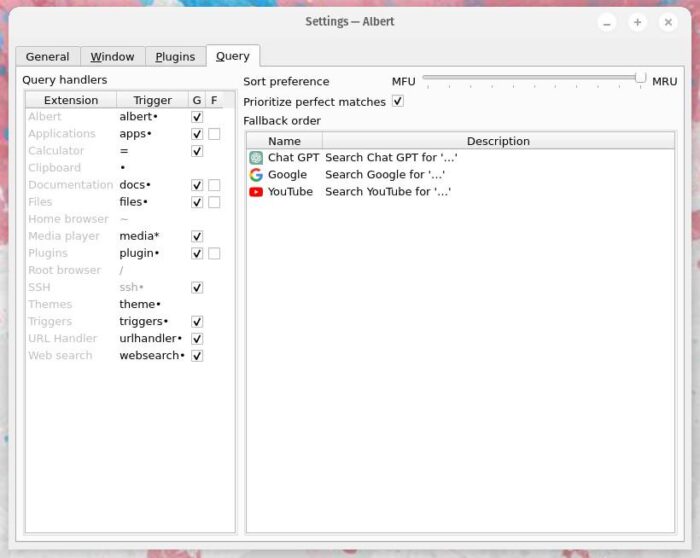Screen dimensions: 700x558
Task: Click the Google logo icon in fallback list
Action: 256,175
